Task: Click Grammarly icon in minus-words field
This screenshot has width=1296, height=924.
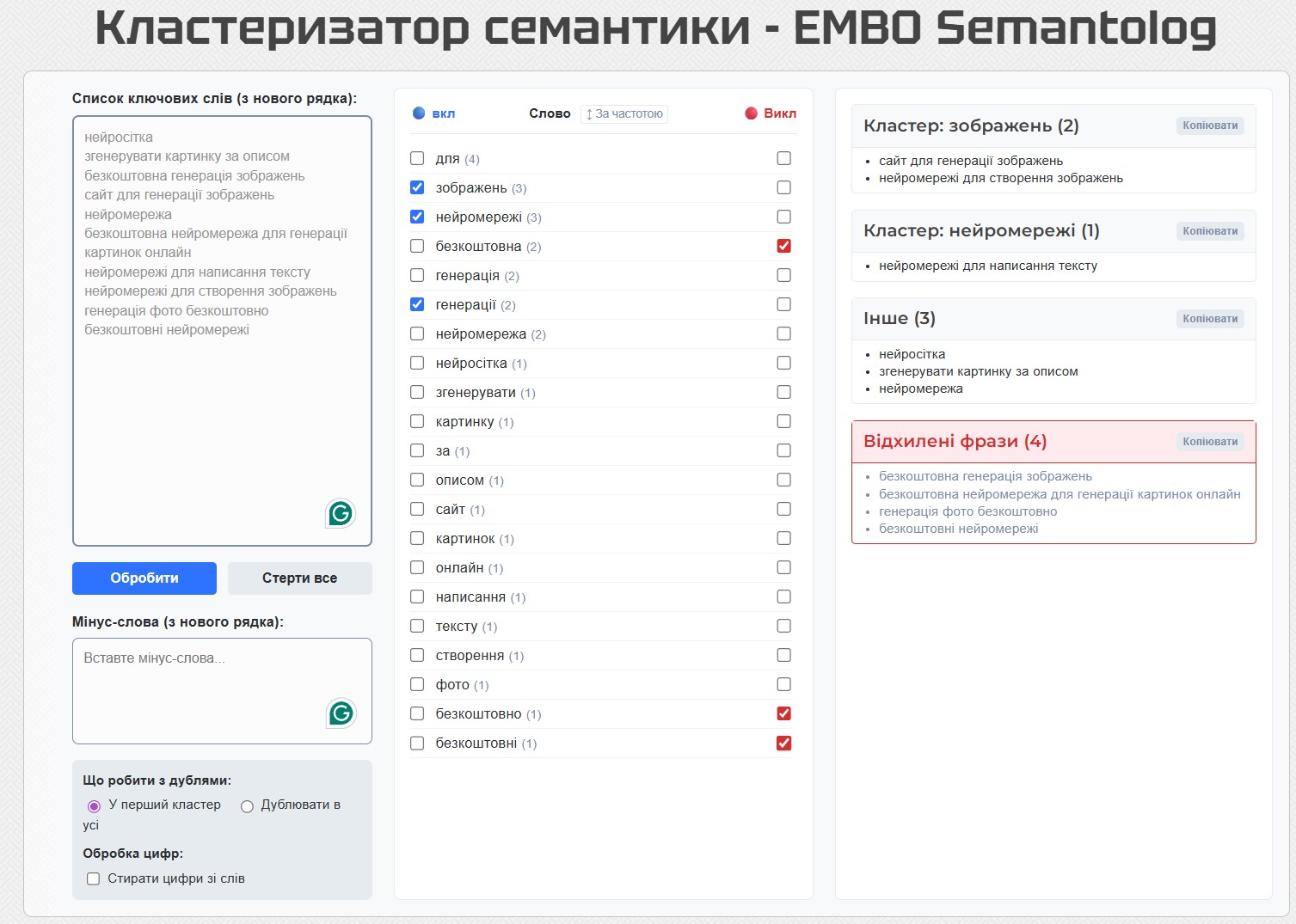Action: click(341, 713)
